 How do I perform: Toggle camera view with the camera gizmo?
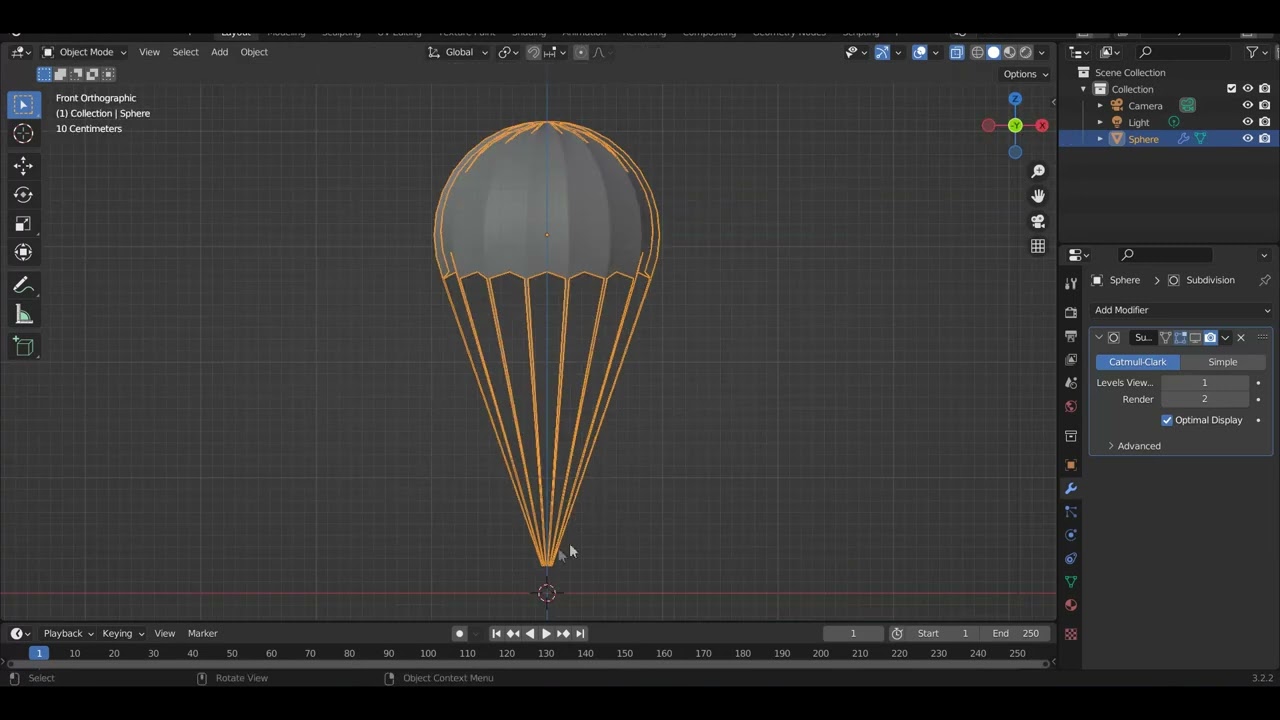(1038, 221)
